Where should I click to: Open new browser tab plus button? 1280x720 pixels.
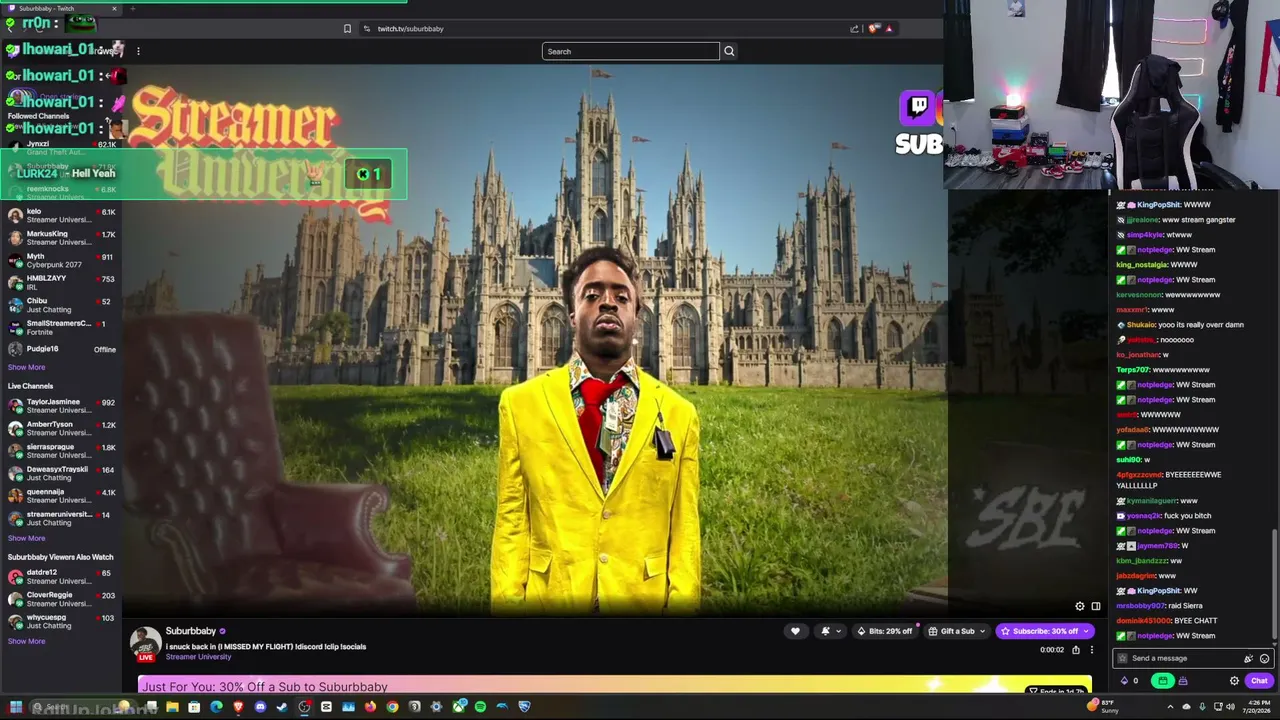[133, 8]
